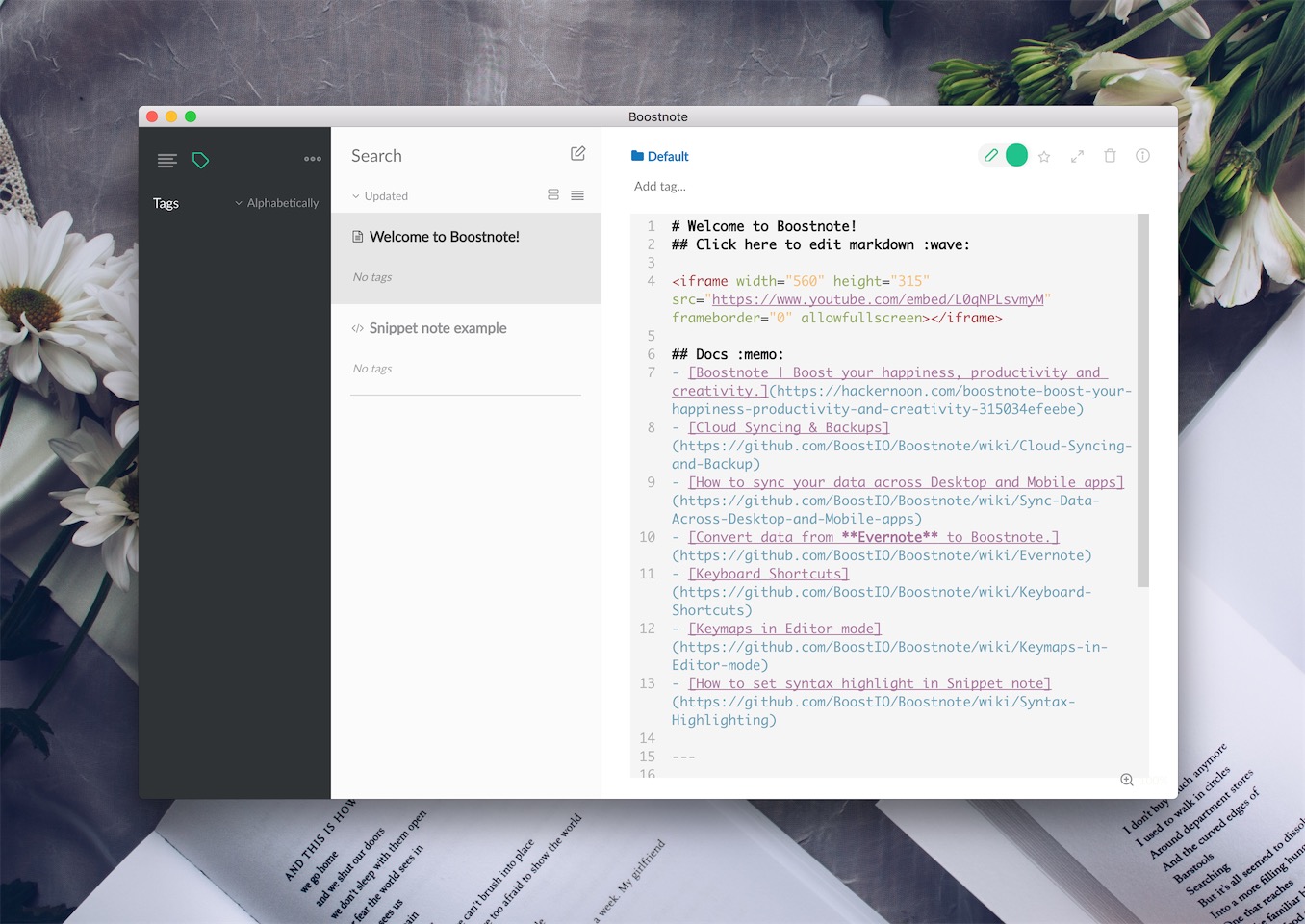
Task: Select the Welcome to Boostnote! note
Action: (x=466, y=258)
